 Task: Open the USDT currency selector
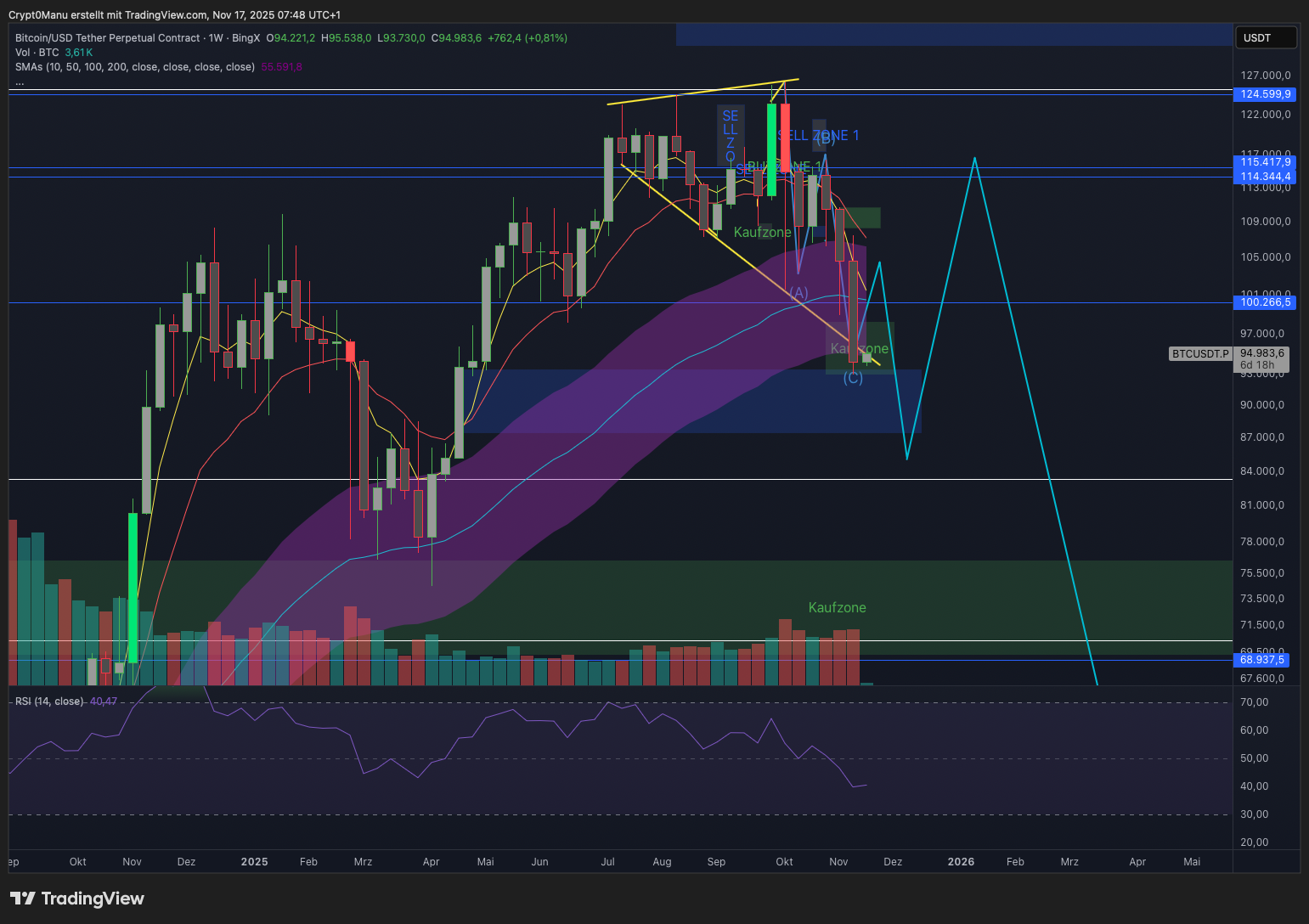tap(1265, 37)
